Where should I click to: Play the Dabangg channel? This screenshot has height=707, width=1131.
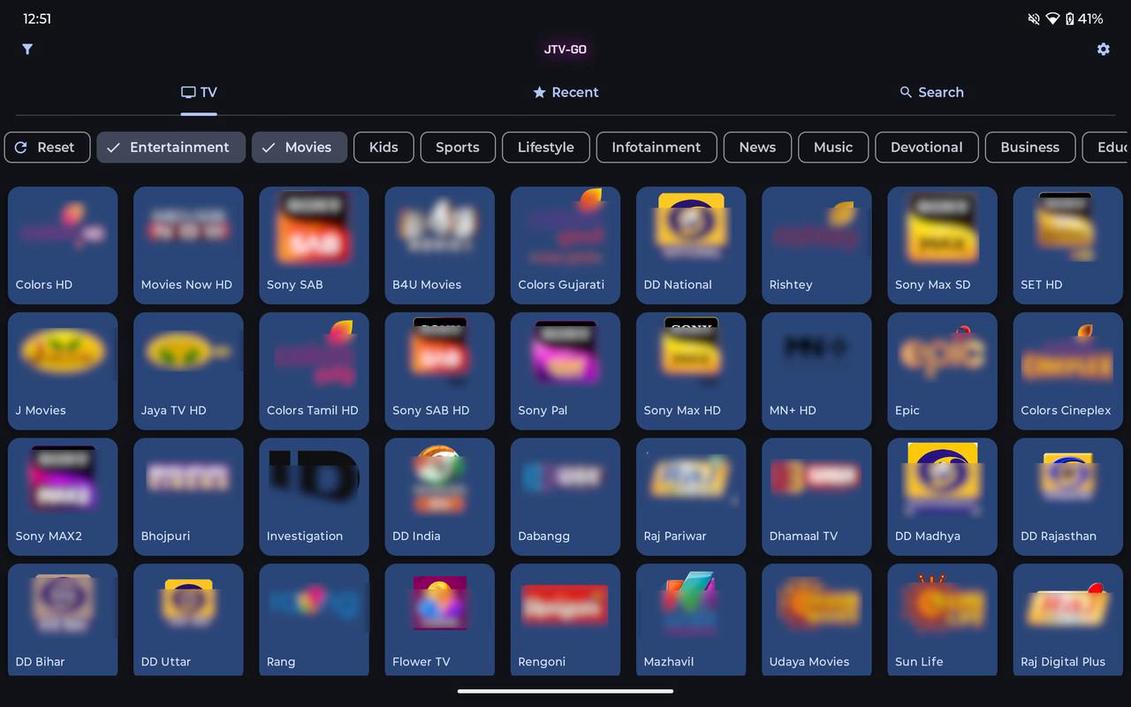tap(566, 496)
